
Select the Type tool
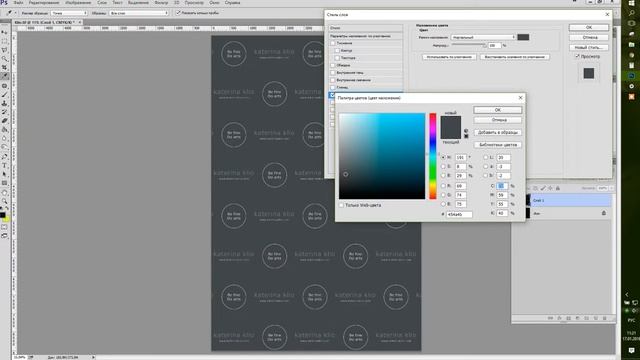4,165
